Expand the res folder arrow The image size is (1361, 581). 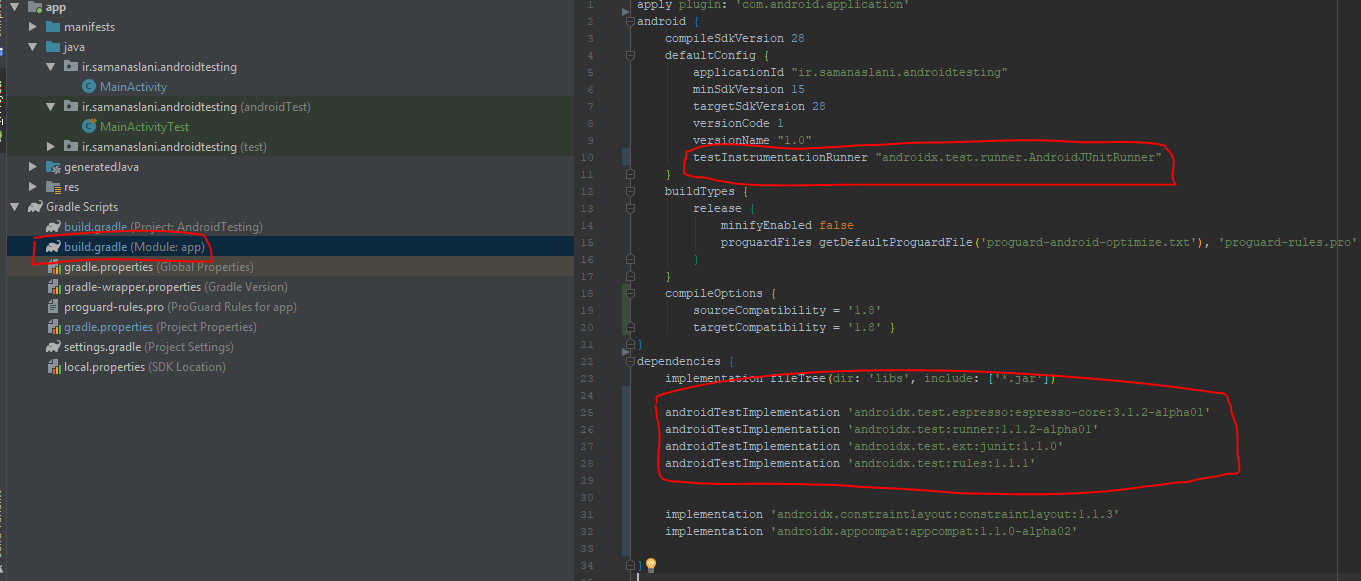[x=34, y=187]
